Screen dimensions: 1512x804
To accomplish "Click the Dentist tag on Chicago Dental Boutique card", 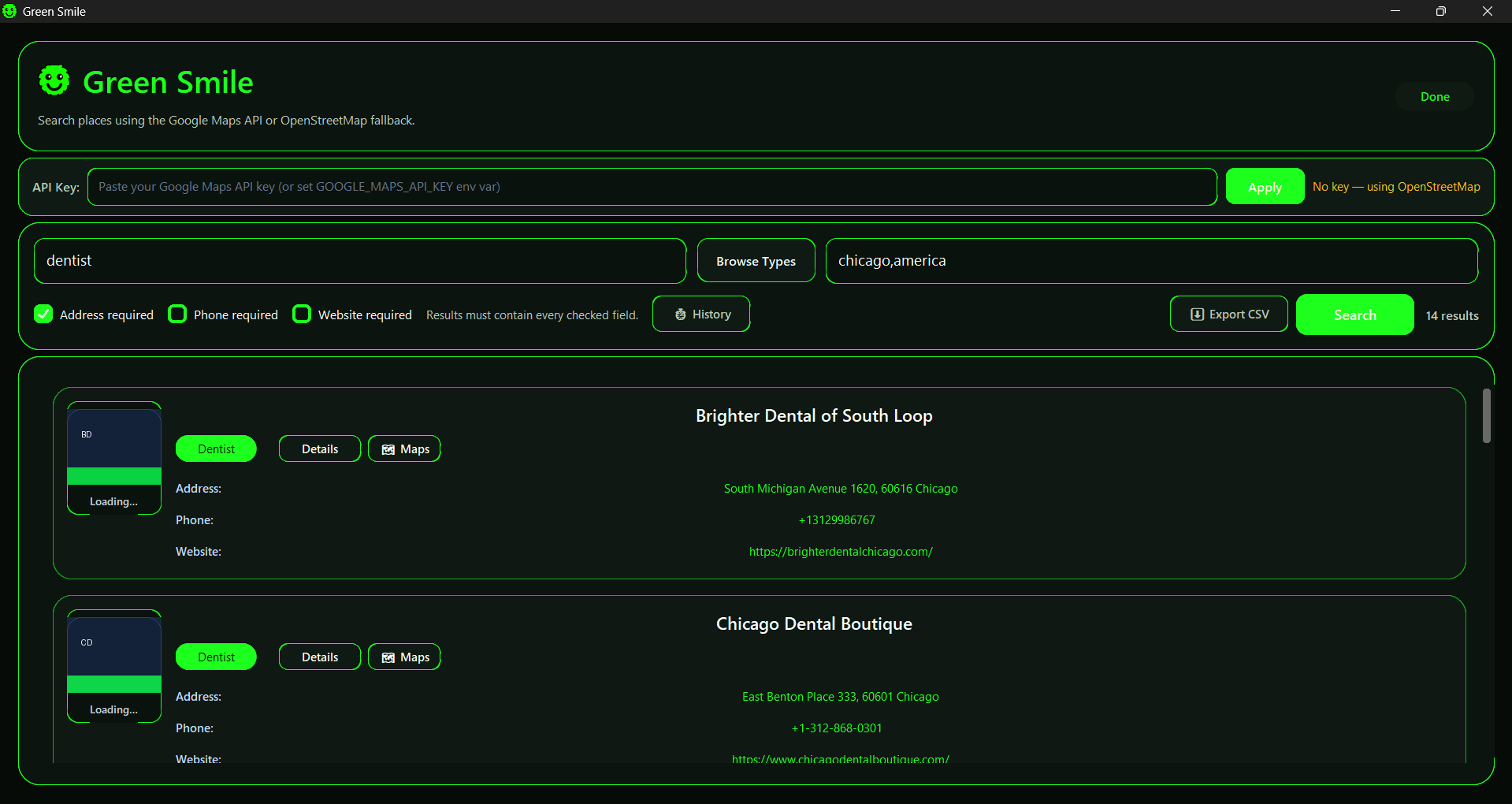I will (216, 657).
